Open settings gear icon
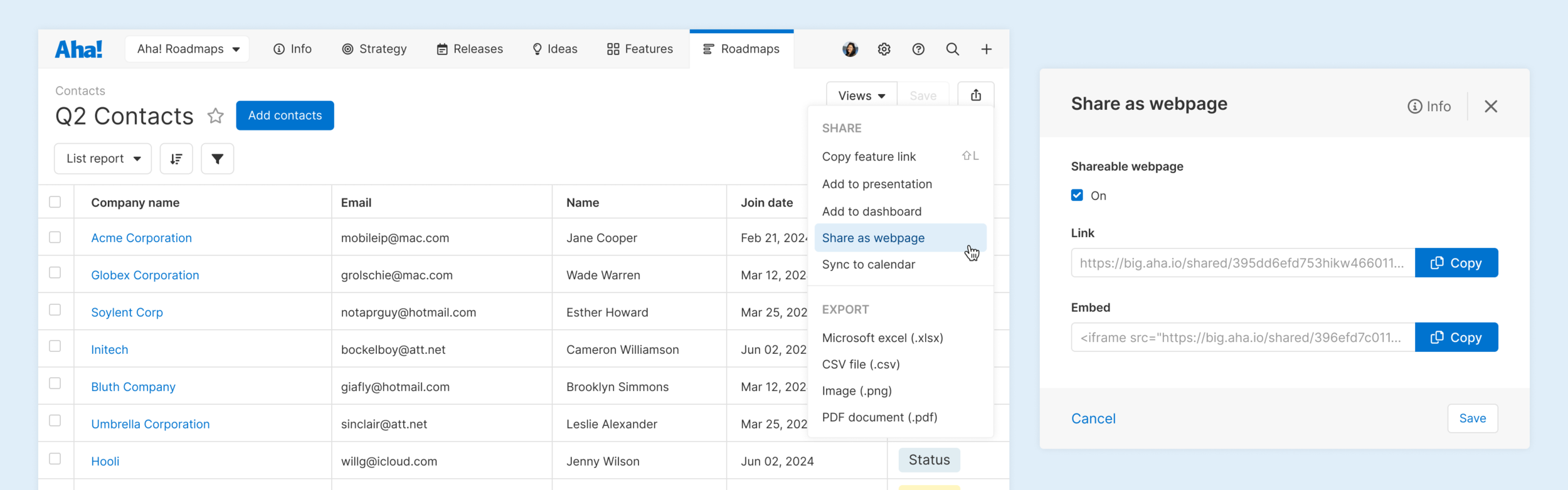This screenshot has width=1568, height=490. [x=884, y=49]
